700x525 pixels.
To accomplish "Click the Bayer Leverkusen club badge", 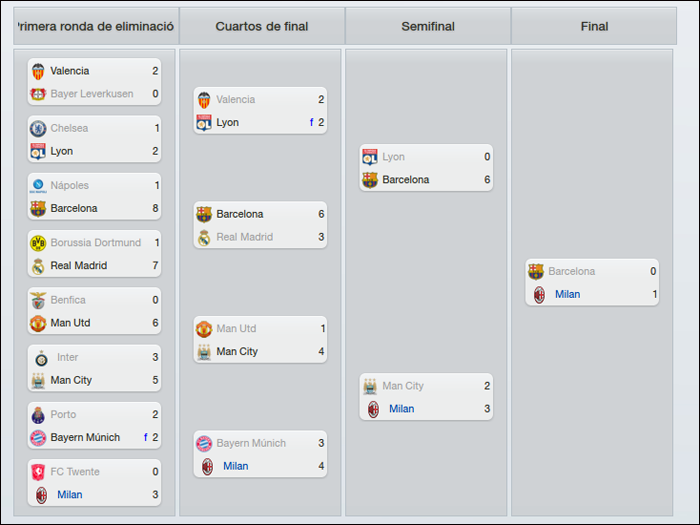I will [38, 94].
